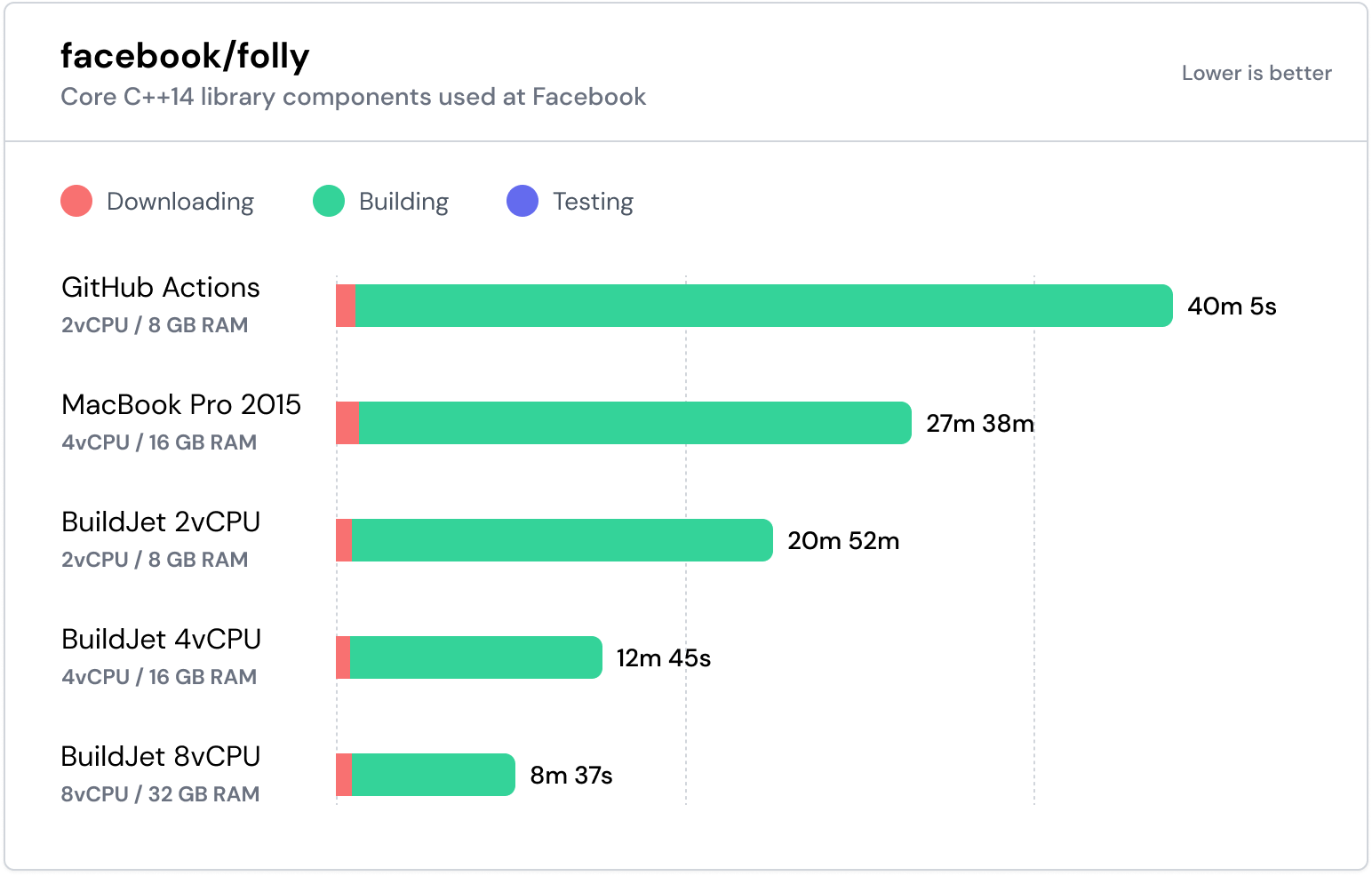
Task: Click the 8m 37s duration value
Action: point(571,776)
